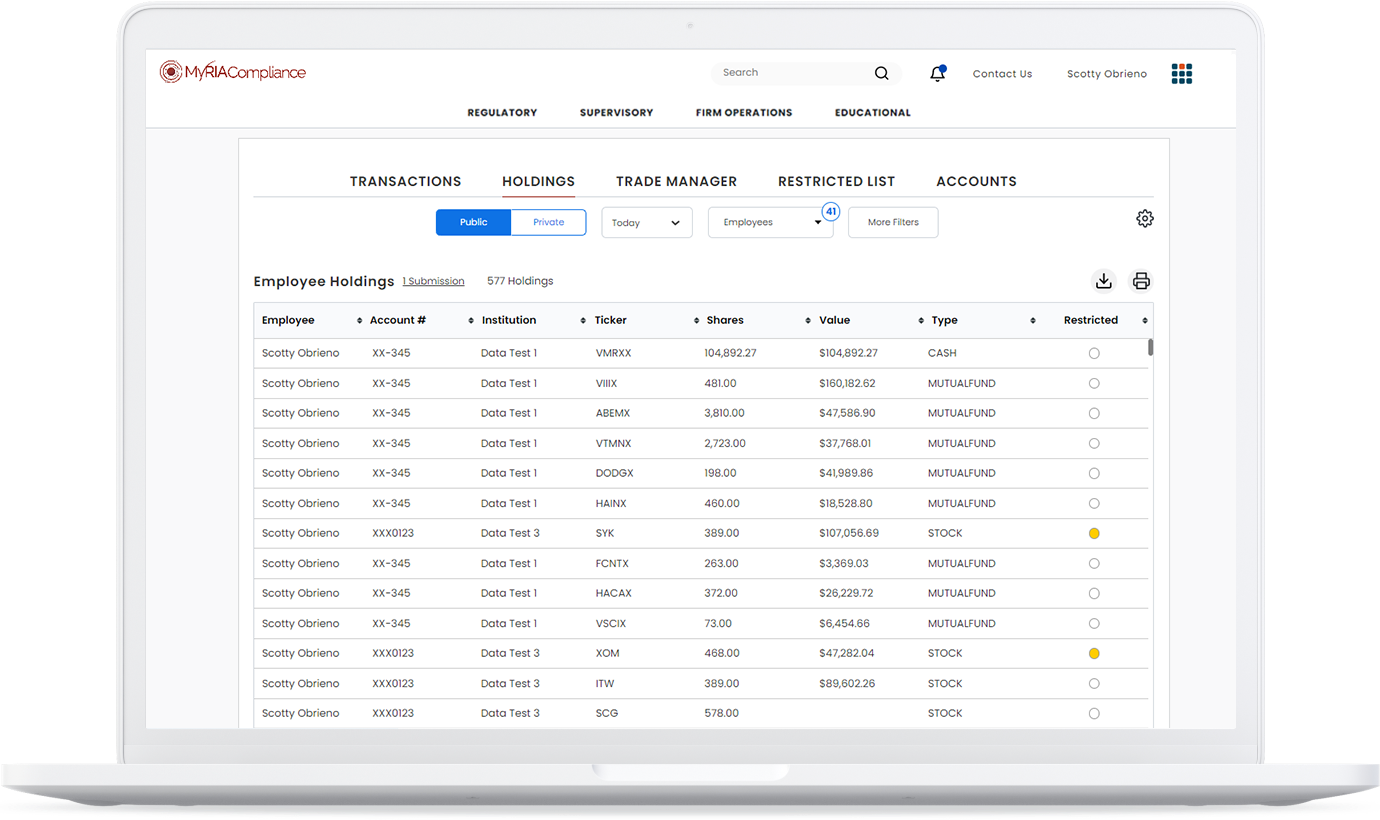Screen dimensions: 1380x820
Task: Expand the Employees filter dropdown
Action: click(770, 222)
